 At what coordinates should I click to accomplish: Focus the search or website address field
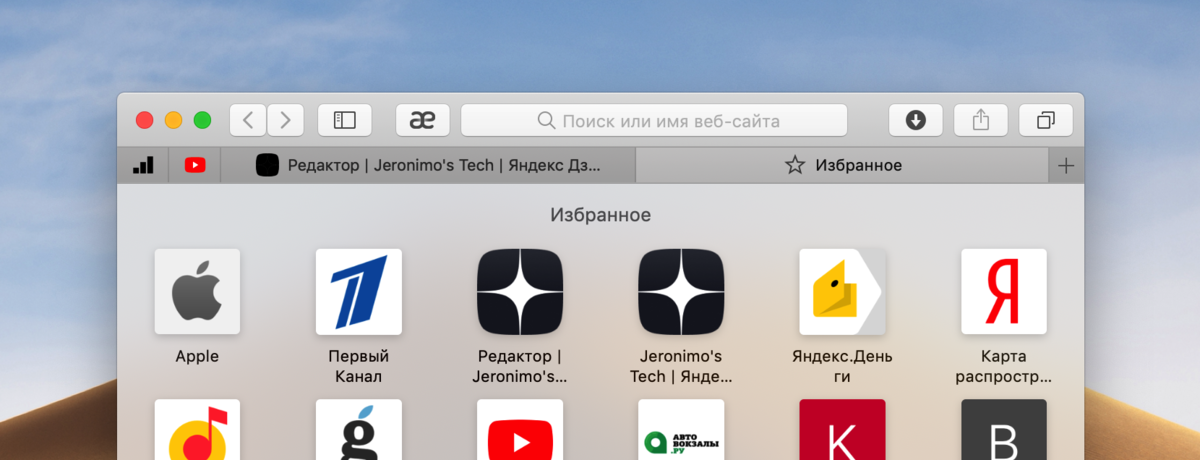pyautogui.click(x=654, y=120)
